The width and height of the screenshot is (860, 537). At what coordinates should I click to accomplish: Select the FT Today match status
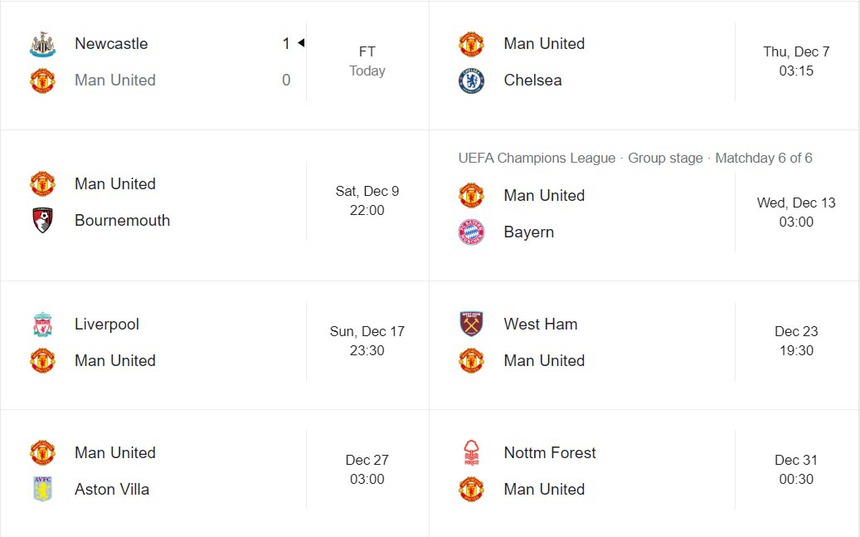pos(367,61)
